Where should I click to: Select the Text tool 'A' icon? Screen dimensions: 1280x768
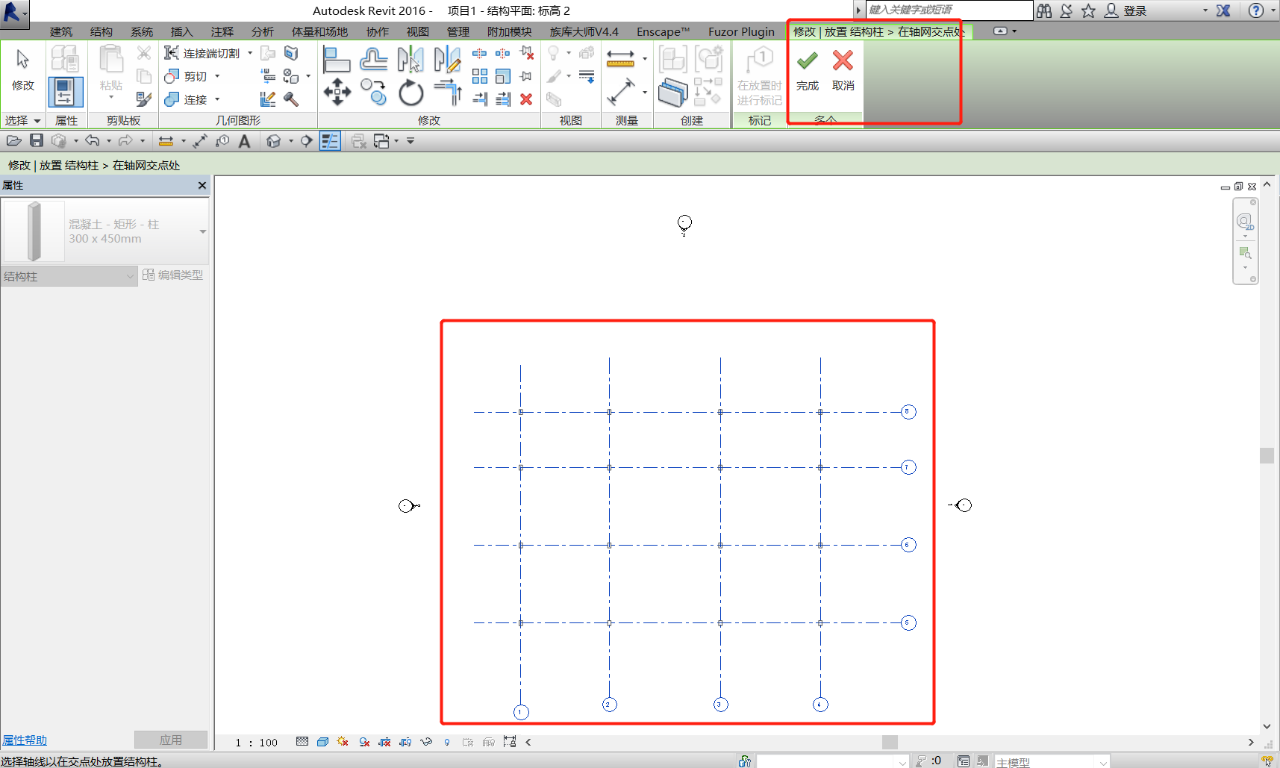[x=244, y=141]
